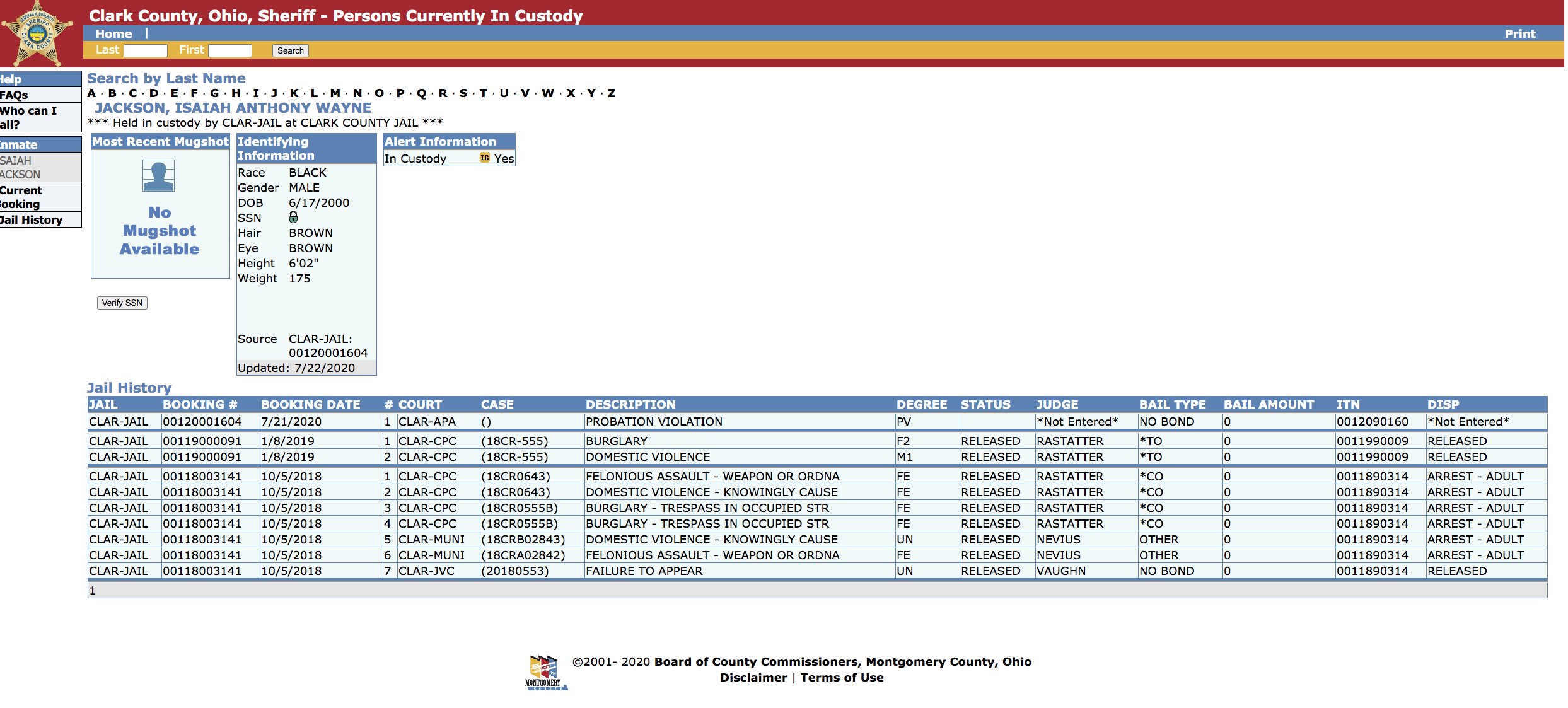
Task: Open the Who can I call? link
Action: coord(28,117)
